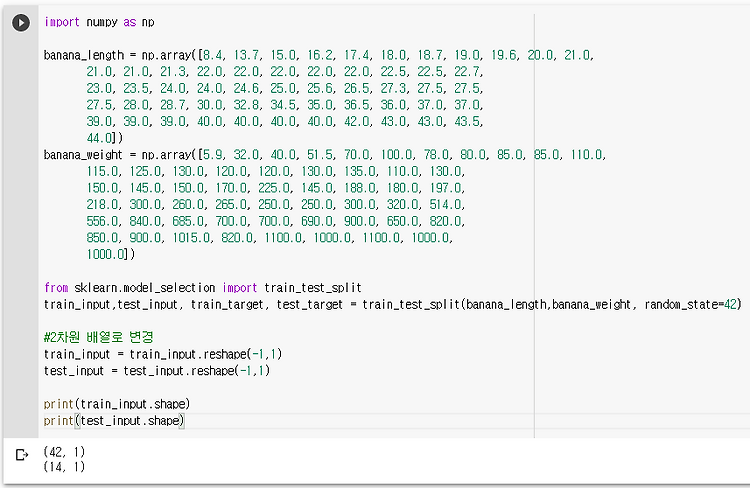
Task: Click the value 8.4 in banana_length
Action: click(x=212, y=55)
